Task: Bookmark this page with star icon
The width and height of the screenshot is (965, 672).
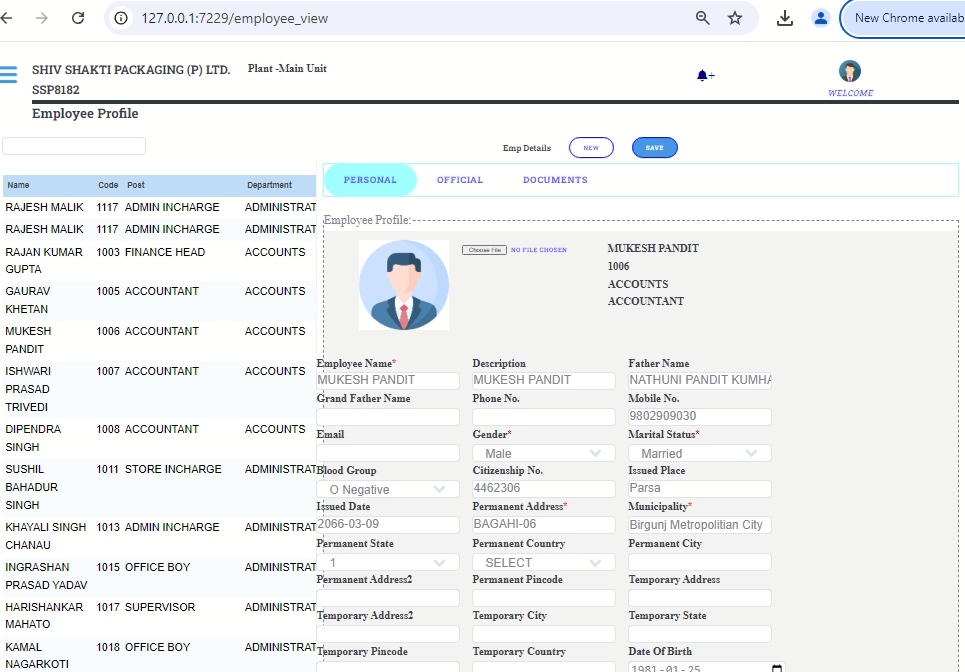Action: (735, 18)
